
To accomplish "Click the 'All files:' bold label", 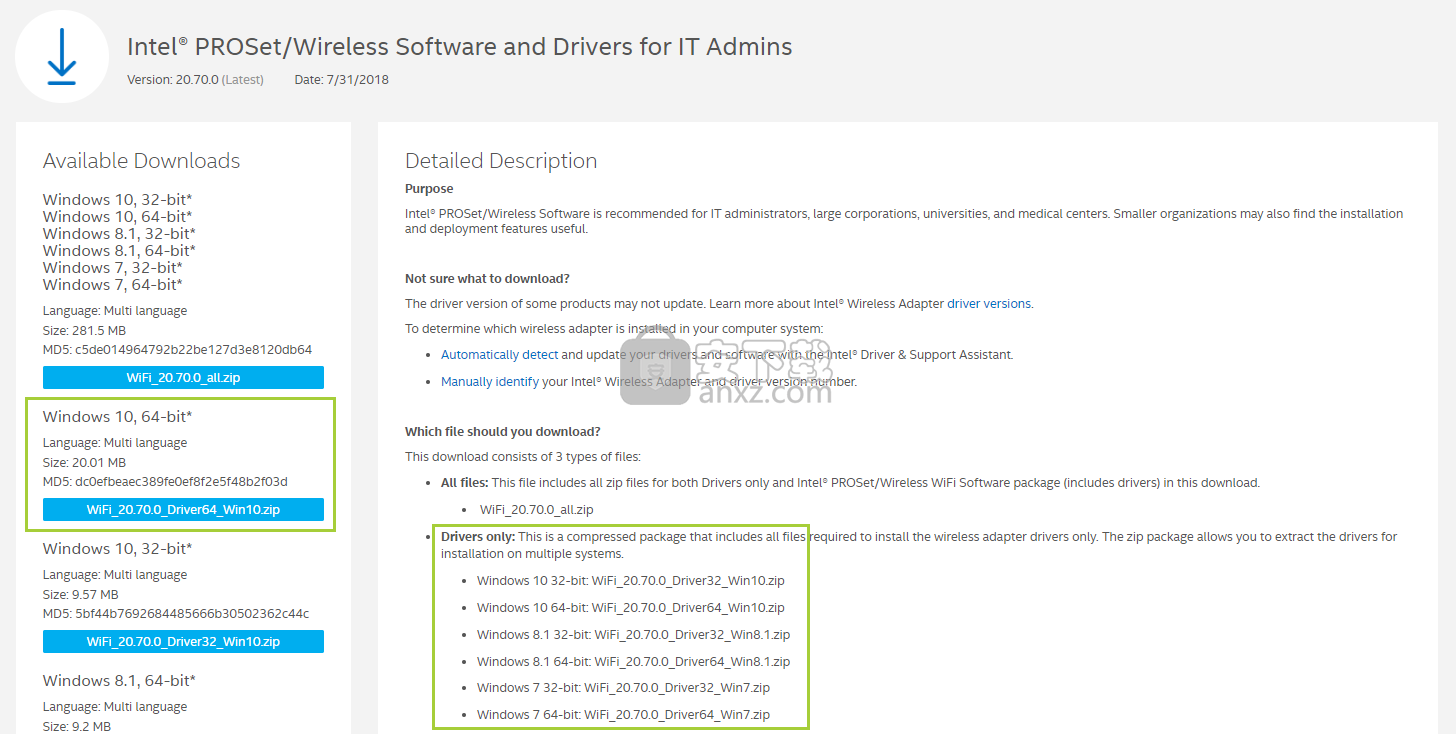I will pos(465,482).
